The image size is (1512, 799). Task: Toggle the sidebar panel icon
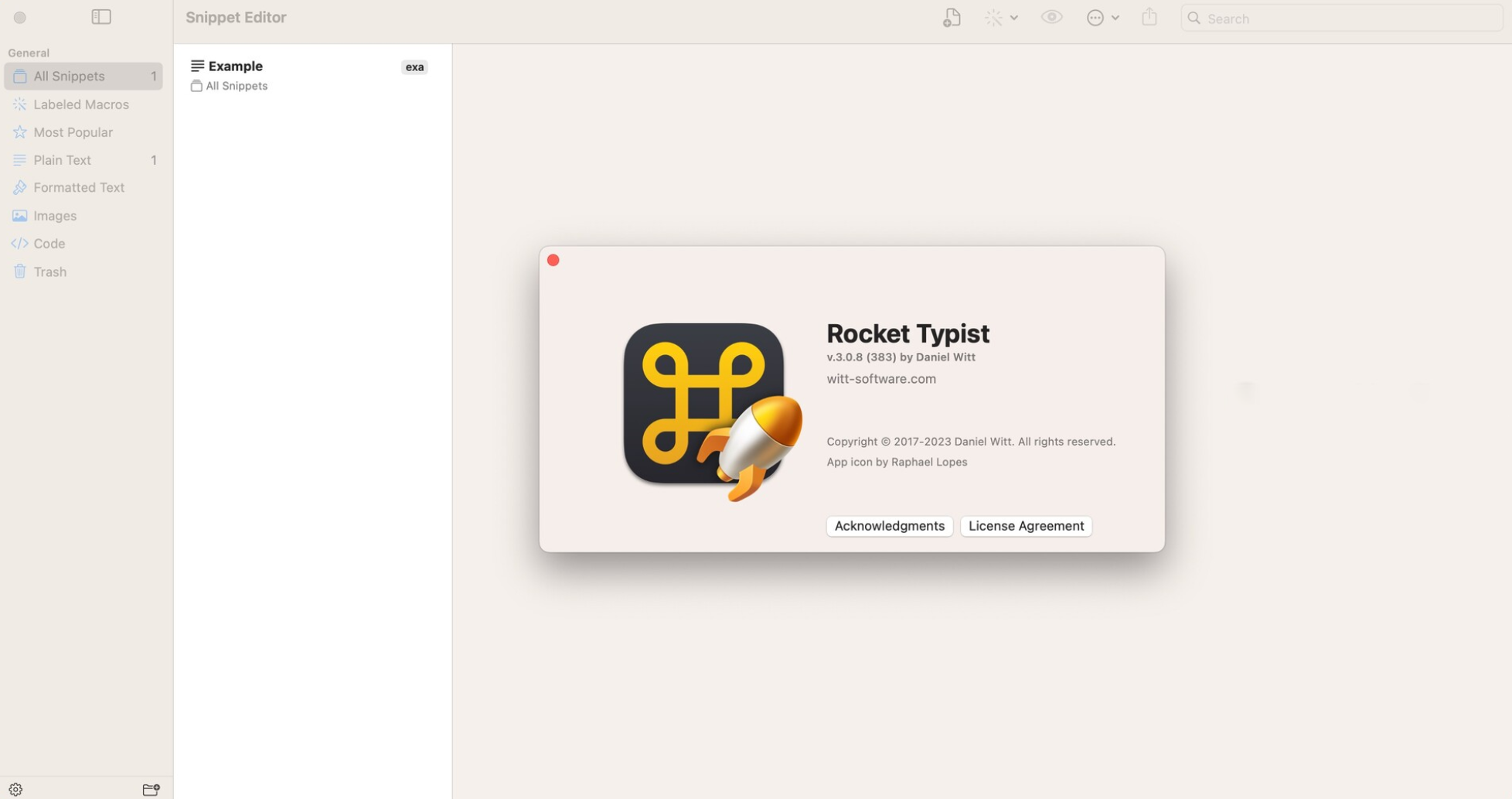click(x=101, y=17)
